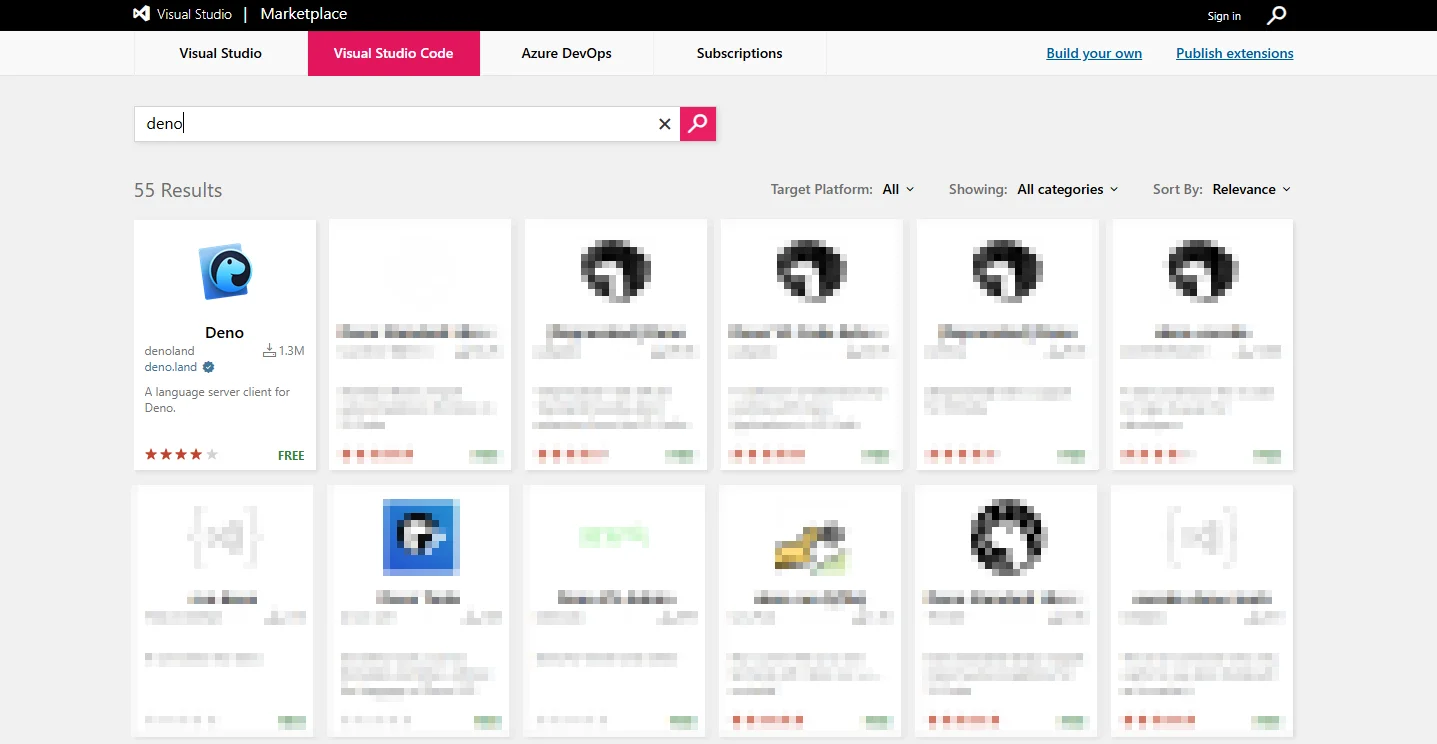The height and width of the screenshot is (744, 1437).
Task: Open the deno.land publisher link
Action: coord(171,367)
